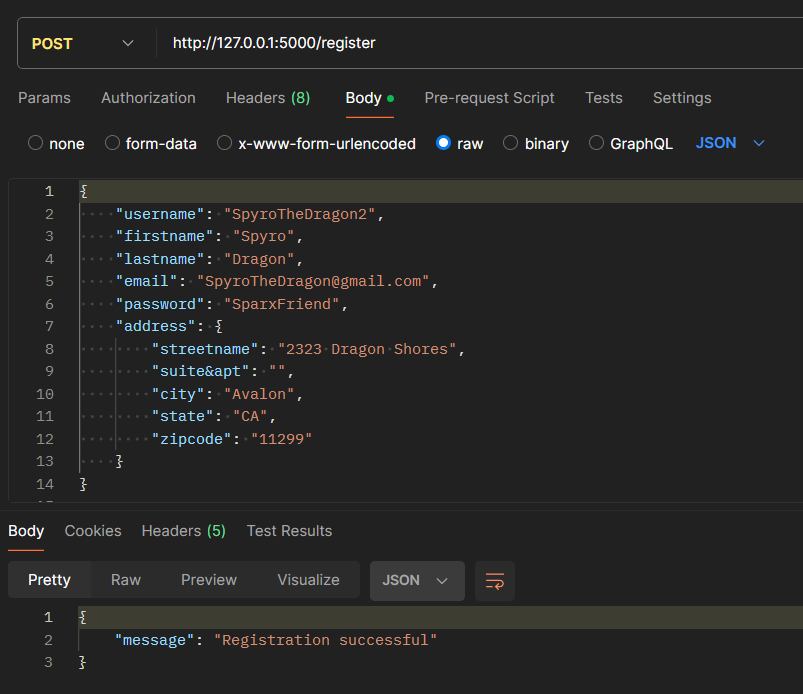Switch to the Tests tab

(604, 98)
